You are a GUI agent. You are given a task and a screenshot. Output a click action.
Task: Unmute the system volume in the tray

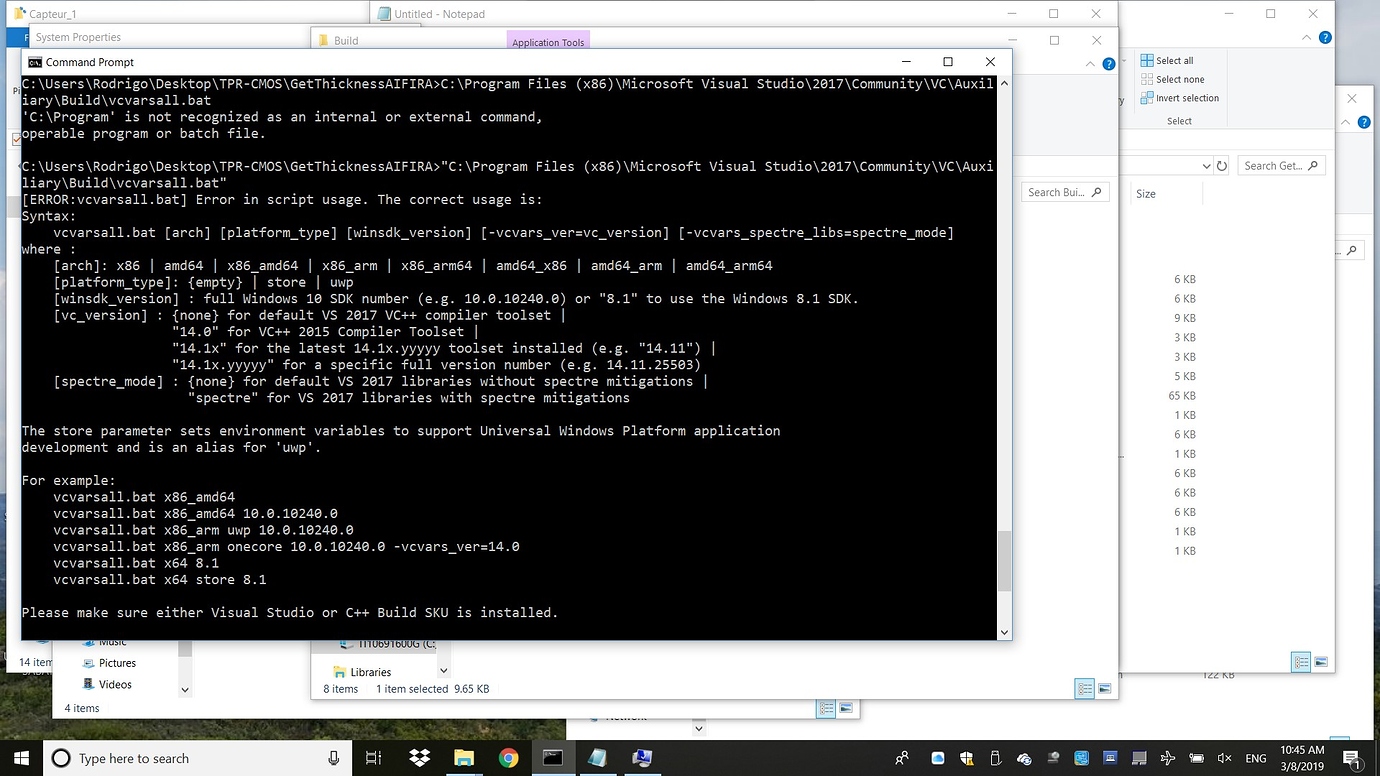[x=1224, y=758]
